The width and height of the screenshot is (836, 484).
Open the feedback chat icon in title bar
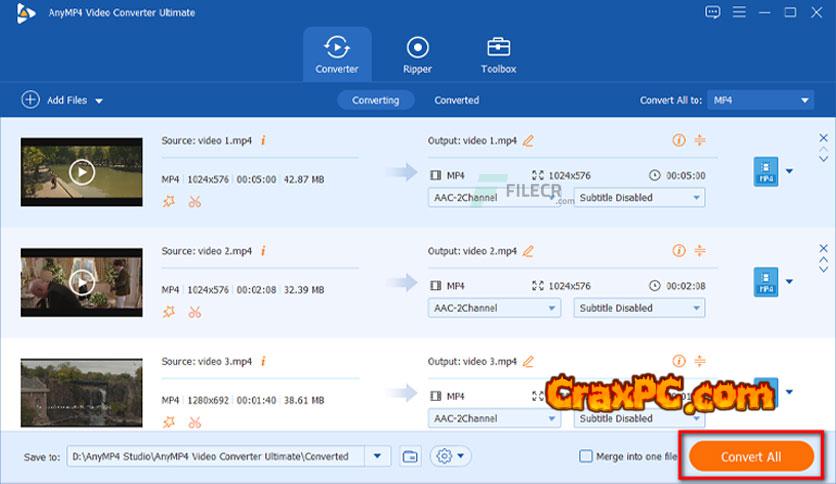[x=712, y=12]
